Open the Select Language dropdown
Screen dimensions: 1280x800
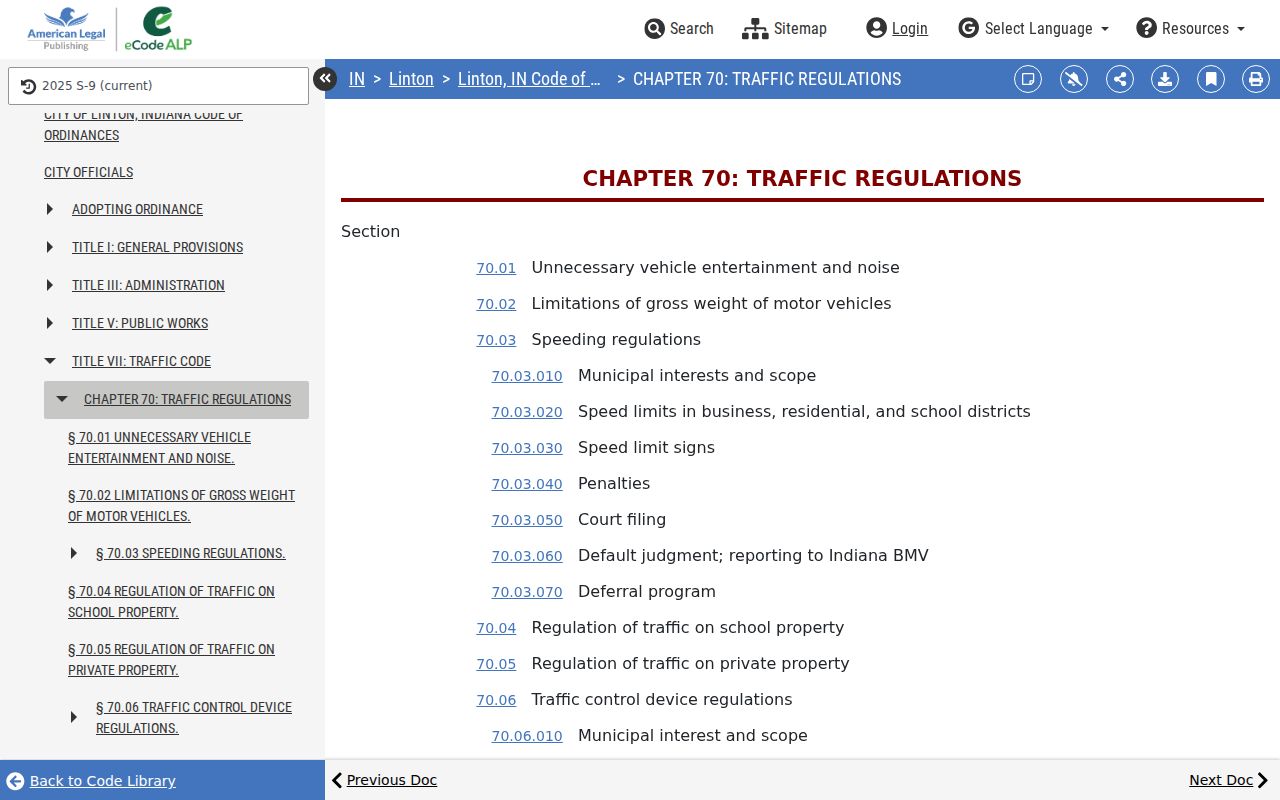point(1034,28)
